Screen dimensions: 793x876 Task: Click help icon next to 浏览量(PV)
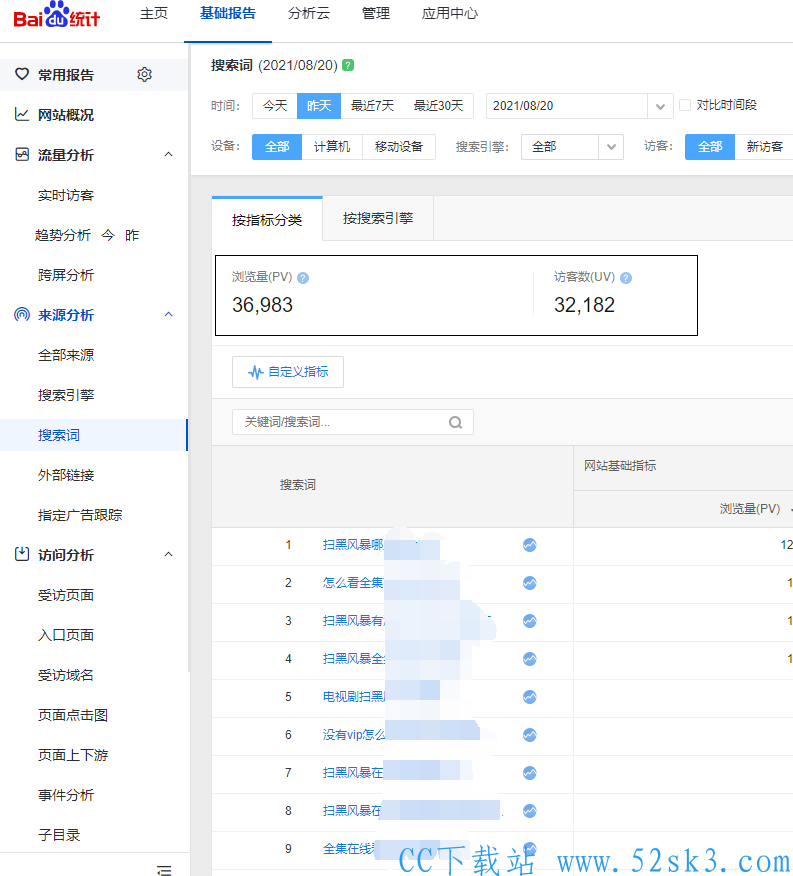click(x=303, y=278)
